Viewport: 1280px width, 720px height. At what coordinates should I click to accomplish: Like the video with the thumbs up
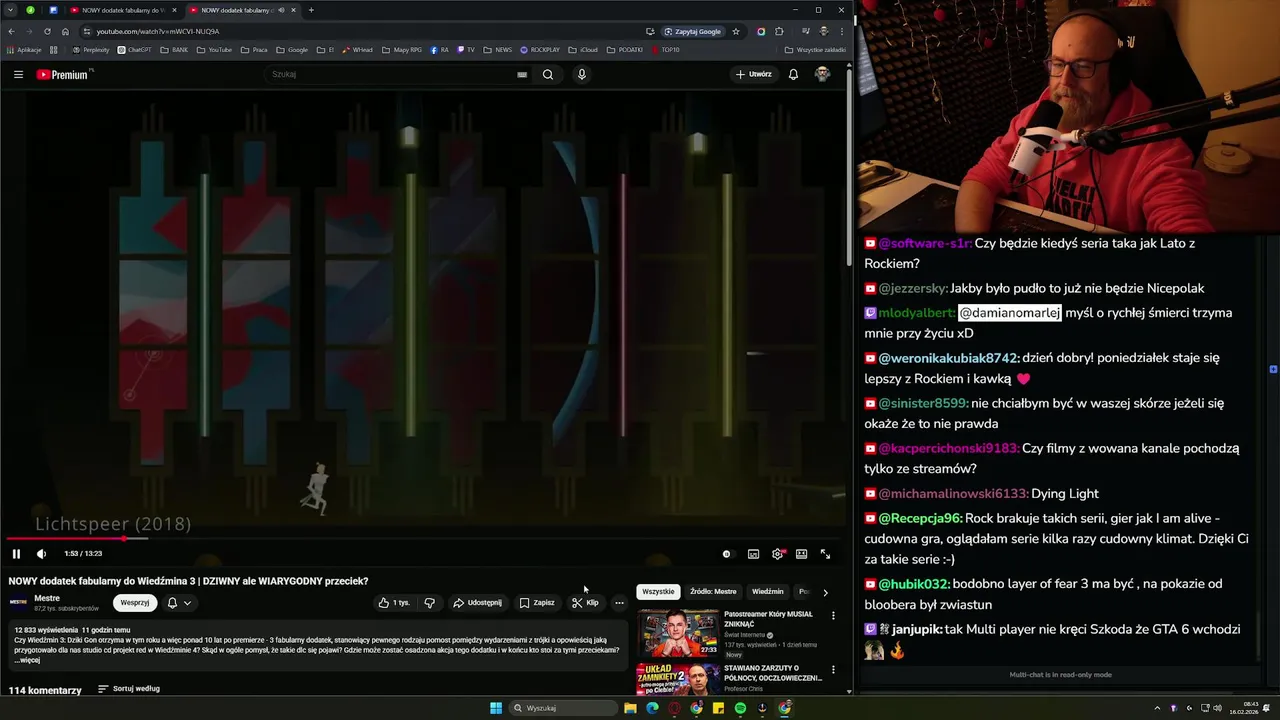pyautogui.click(x=394, y=603)
